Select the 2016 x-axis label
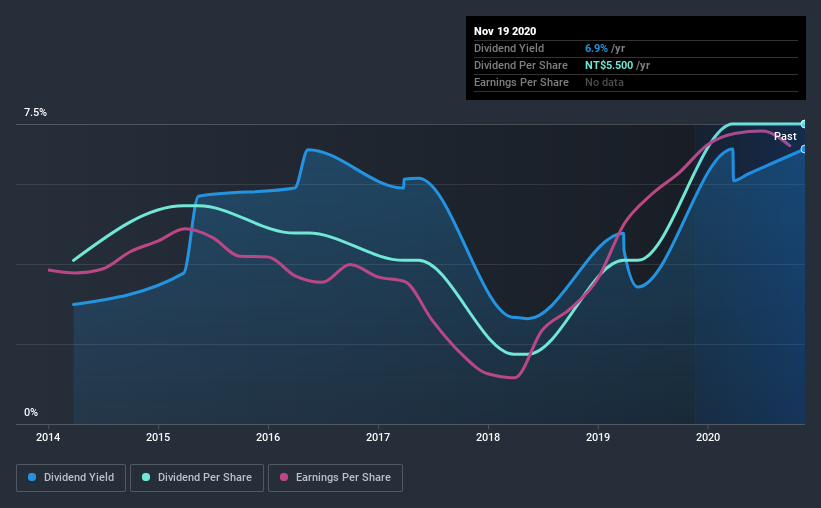Image resolution: width=821 pixels, height=508 pixels. pos(268,437)
